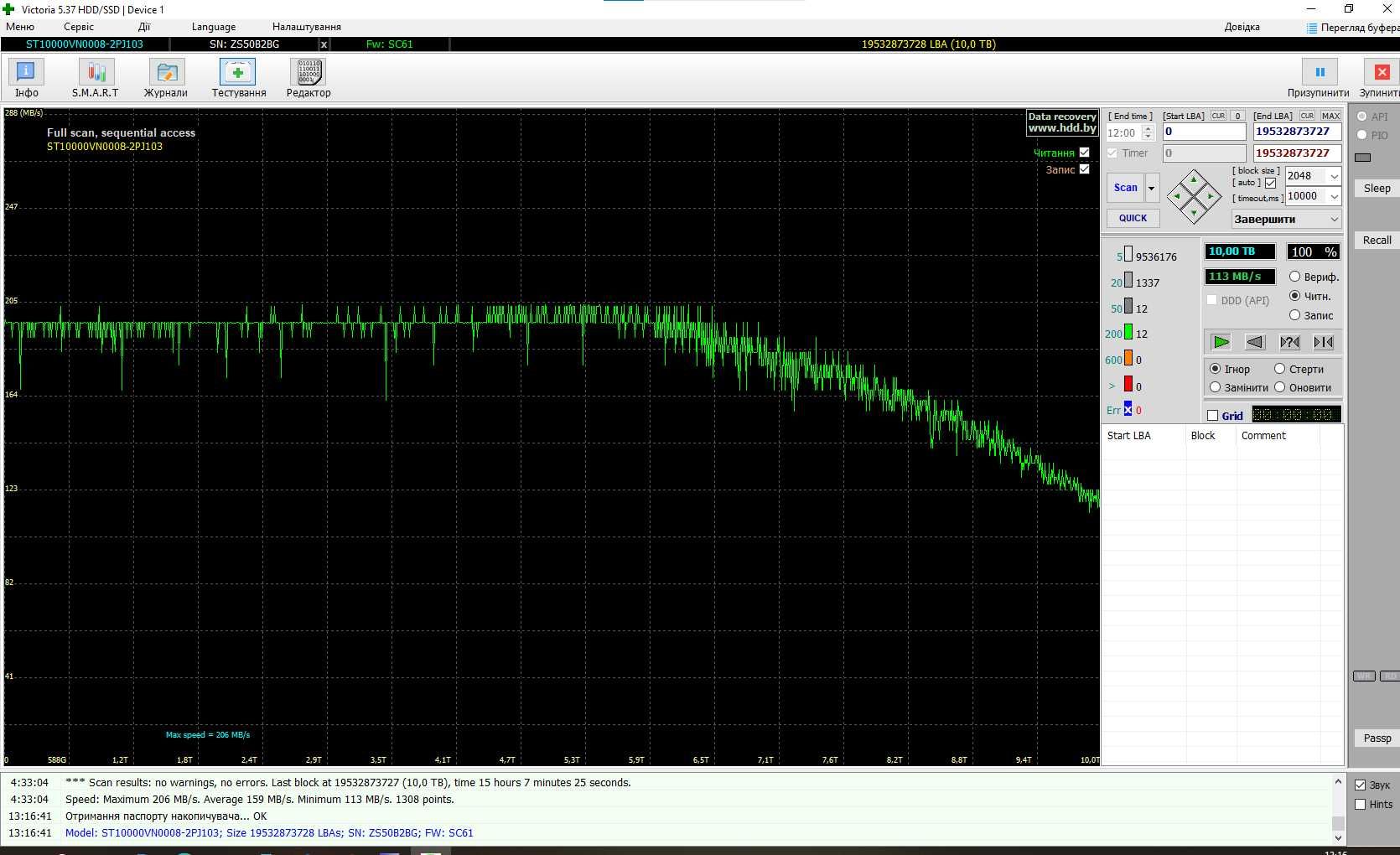Click the orange 600 ms block swatch
This screenshot has height=855, width=1400.
coord(1128,358)
